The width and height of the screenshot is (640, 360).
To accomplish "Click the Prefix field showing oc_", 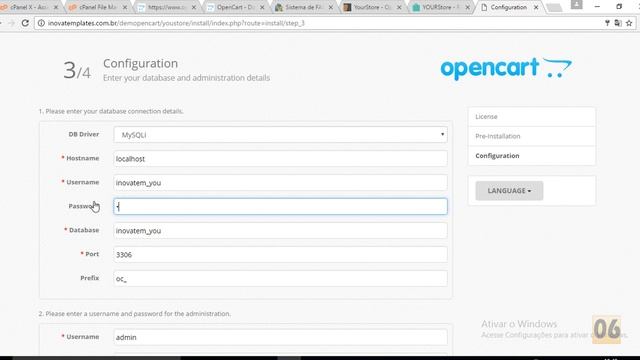I will click(x=280, y=279).
